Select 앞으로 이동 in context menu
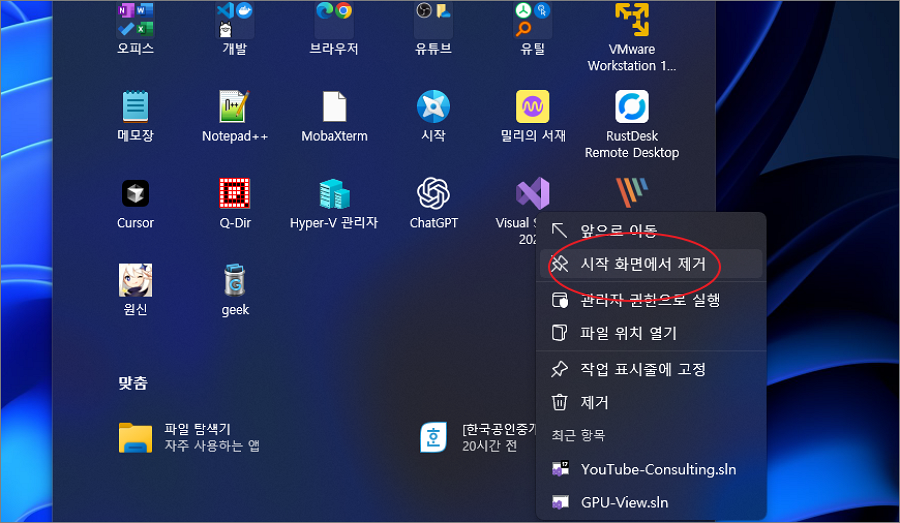Image resolution: width=900 pixels, height=523 pixels. tap(651, 231)
